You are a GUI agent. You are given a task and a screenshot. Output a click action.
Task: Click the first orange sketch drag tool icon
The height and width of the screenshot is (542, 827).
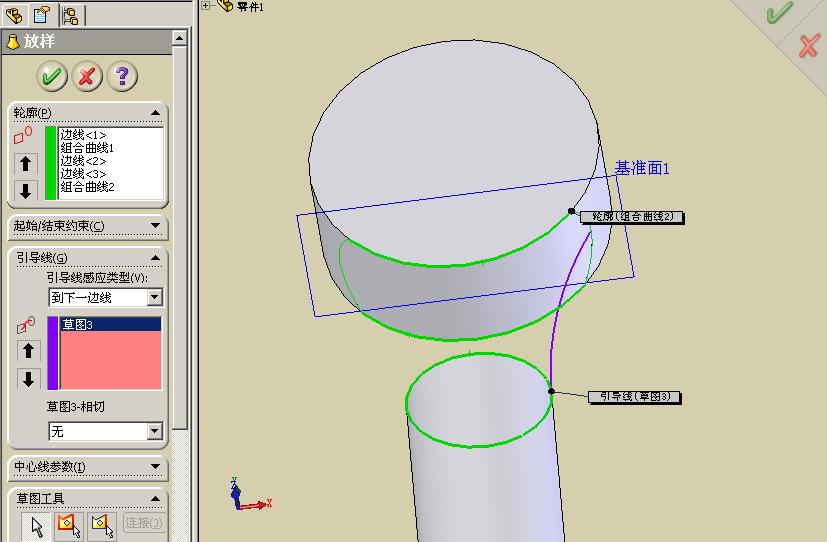(69, 526)
